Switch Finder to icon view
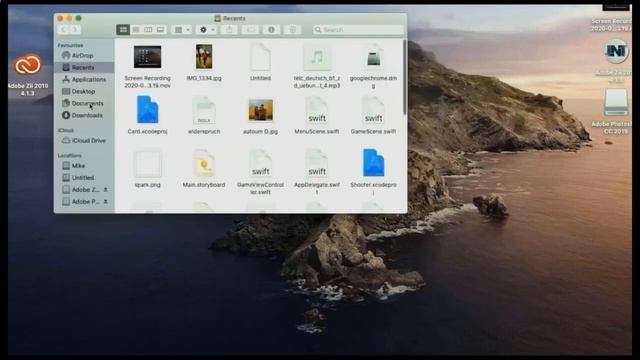 (123, 30)
